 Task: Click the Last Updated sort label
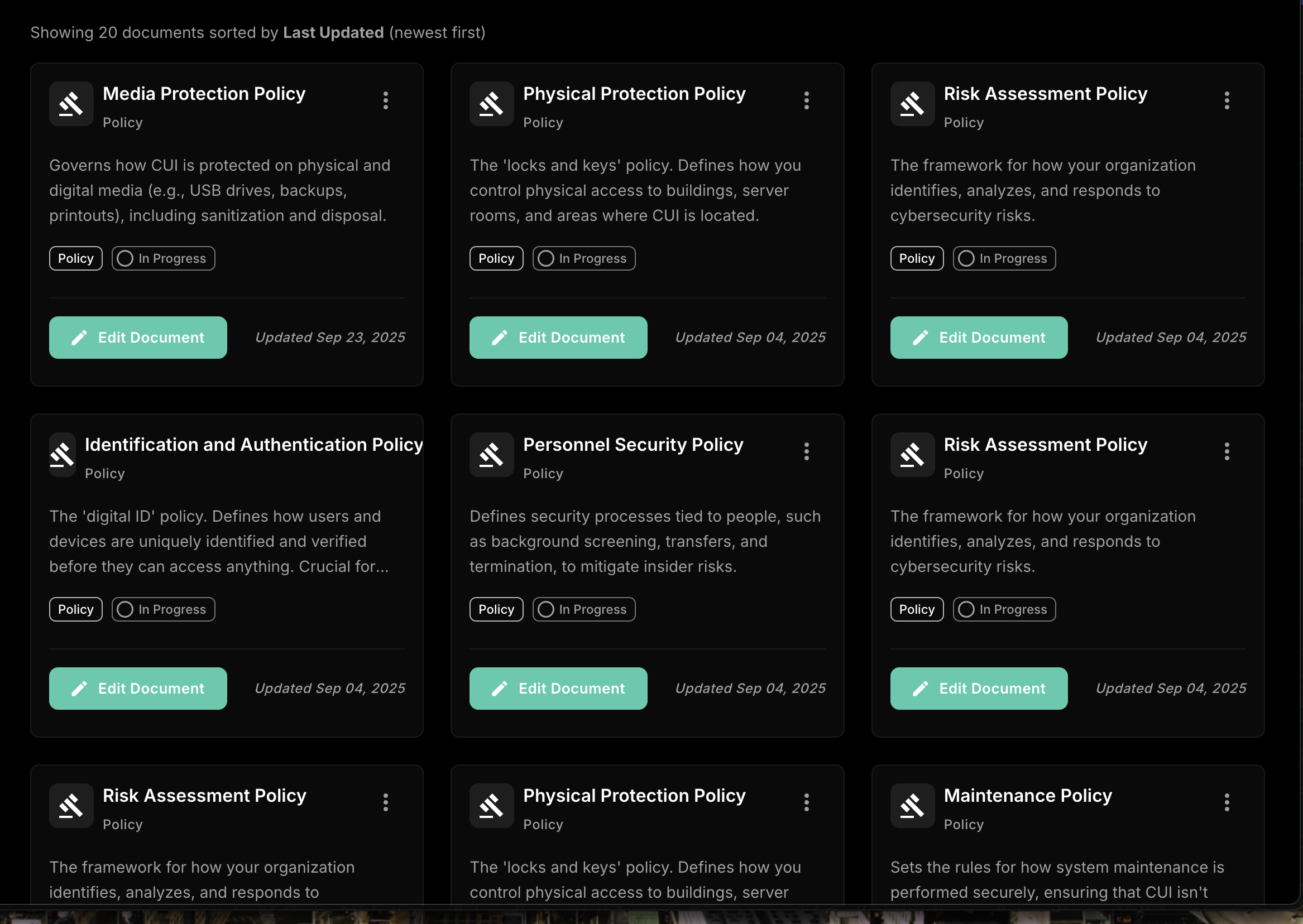click(333, 32)
